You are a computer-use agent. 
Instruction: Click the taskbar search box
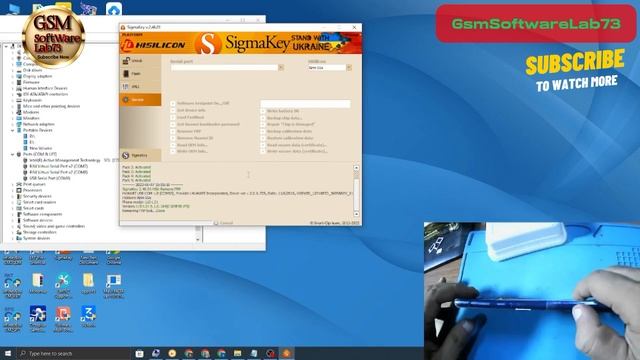point(74,353)
